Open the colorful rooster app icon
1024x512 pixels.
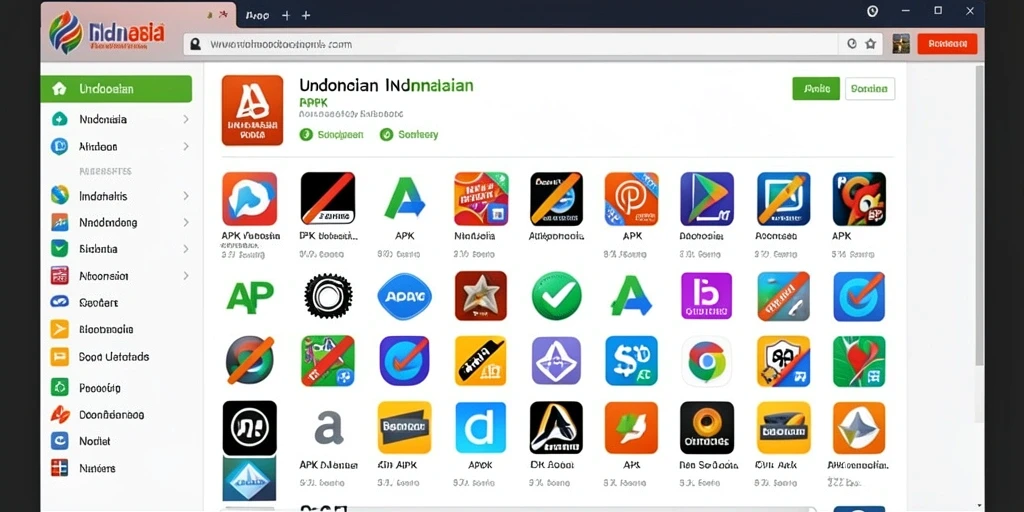(x=859, y=199)
